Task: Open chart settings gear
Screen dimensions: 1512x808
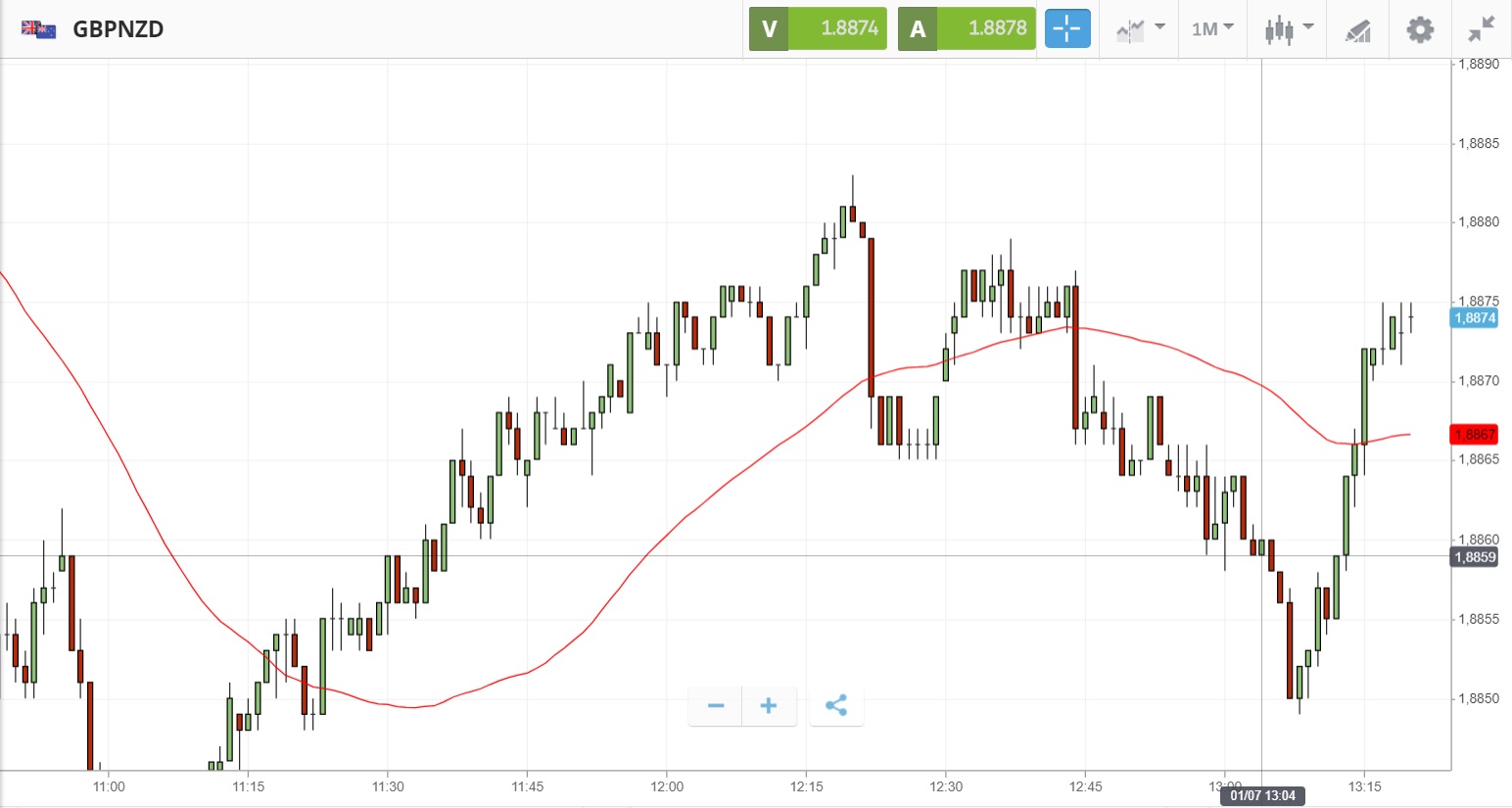Action: pos(1420,29)
